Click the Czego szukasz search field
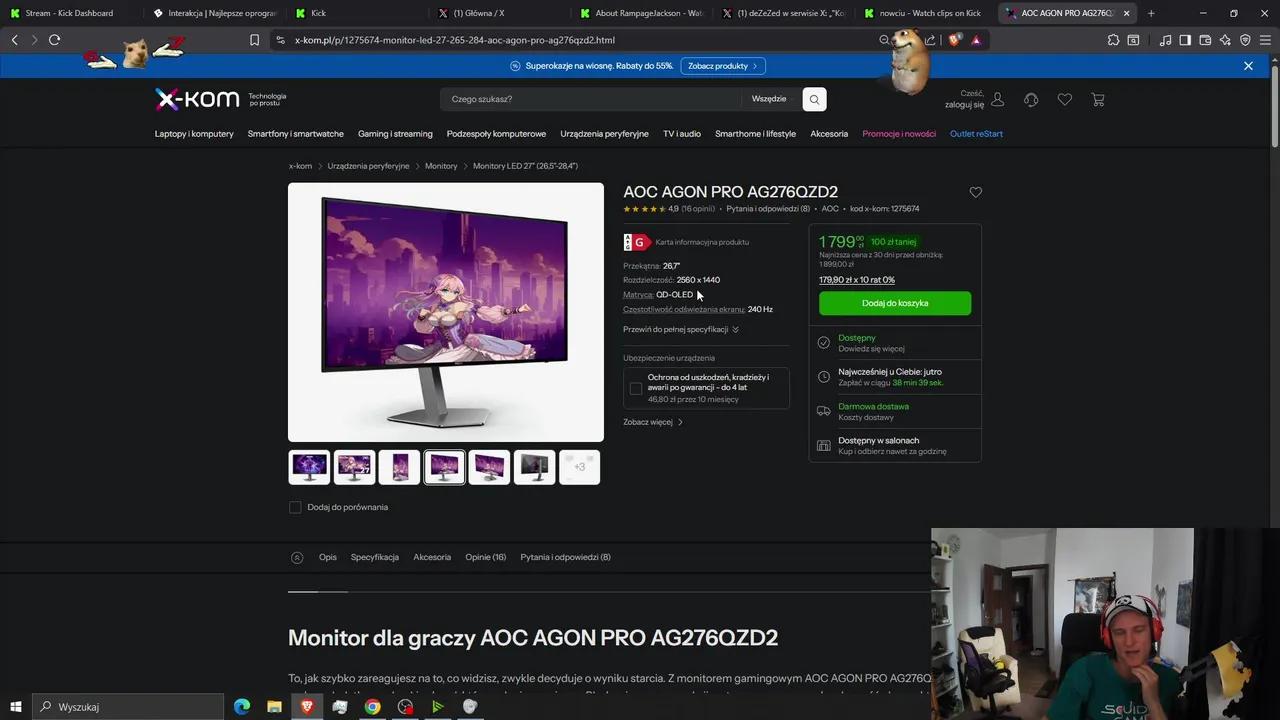 (590, 99)
